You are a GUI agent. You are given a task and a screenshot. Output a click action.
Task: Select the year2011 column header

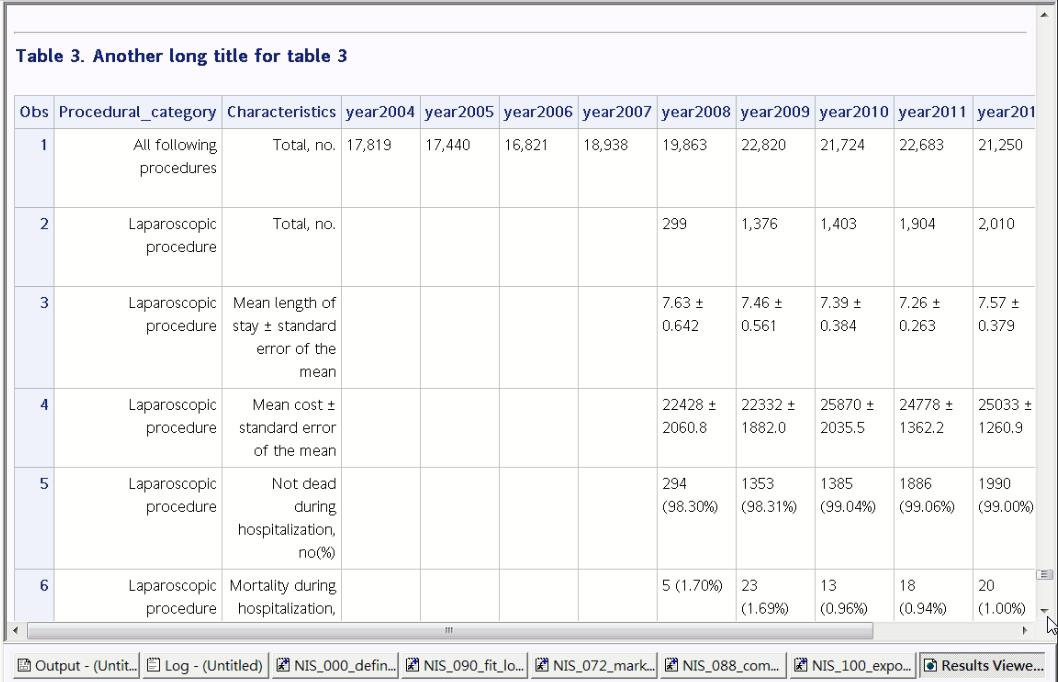coord(933,112)
